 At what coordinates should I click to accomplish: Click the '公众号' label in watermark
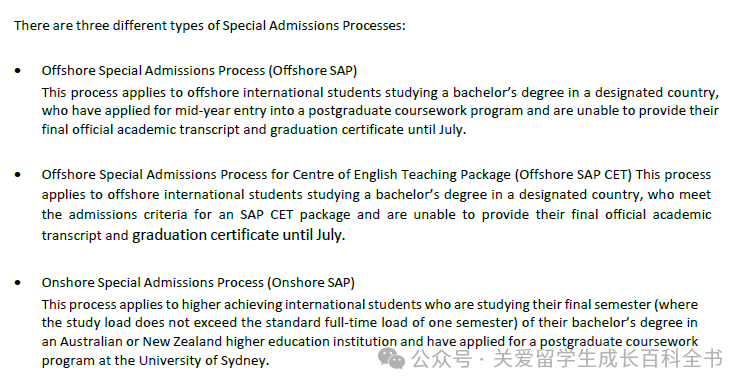[x=442, y=359]
